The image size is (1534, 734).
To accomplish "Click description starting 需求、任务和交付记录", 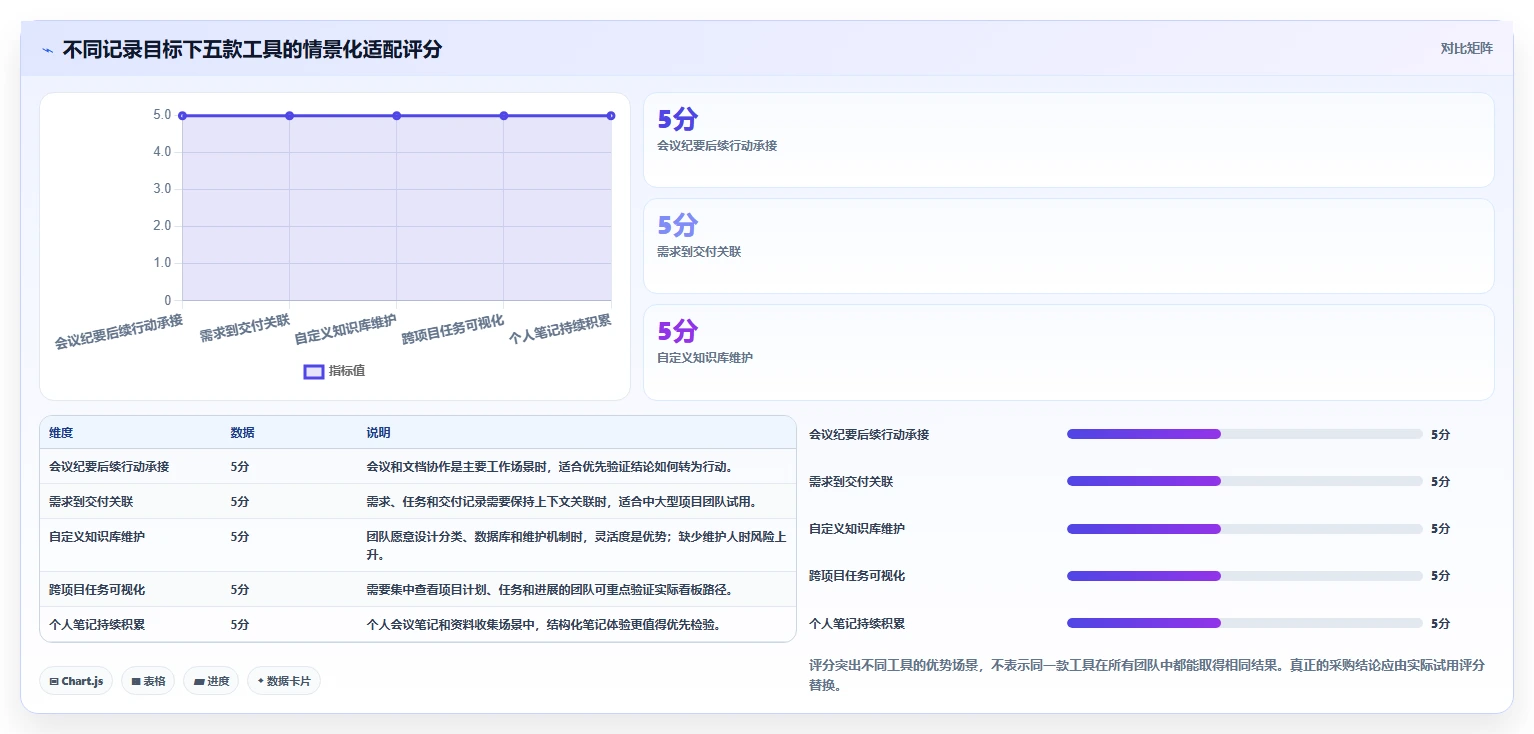I will click(x=562, y=501).
